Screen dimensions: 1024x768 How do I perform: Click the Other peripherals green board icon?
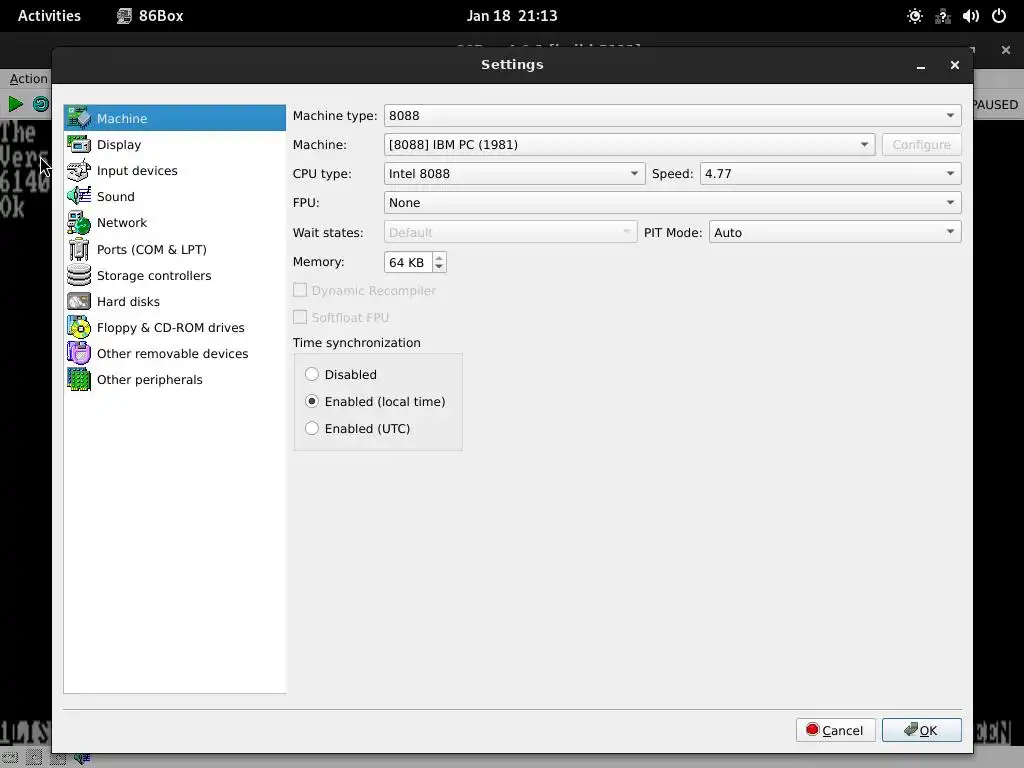(x=79, y=379)
